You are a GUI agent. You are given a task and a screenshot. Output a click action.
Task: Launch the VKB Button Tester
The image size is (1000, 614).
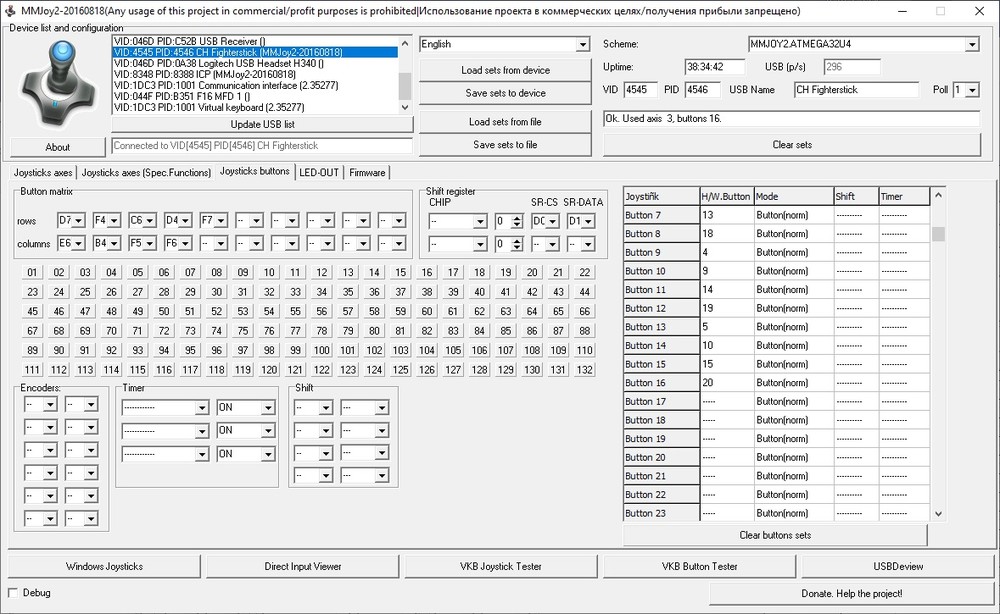click(699, 566)
